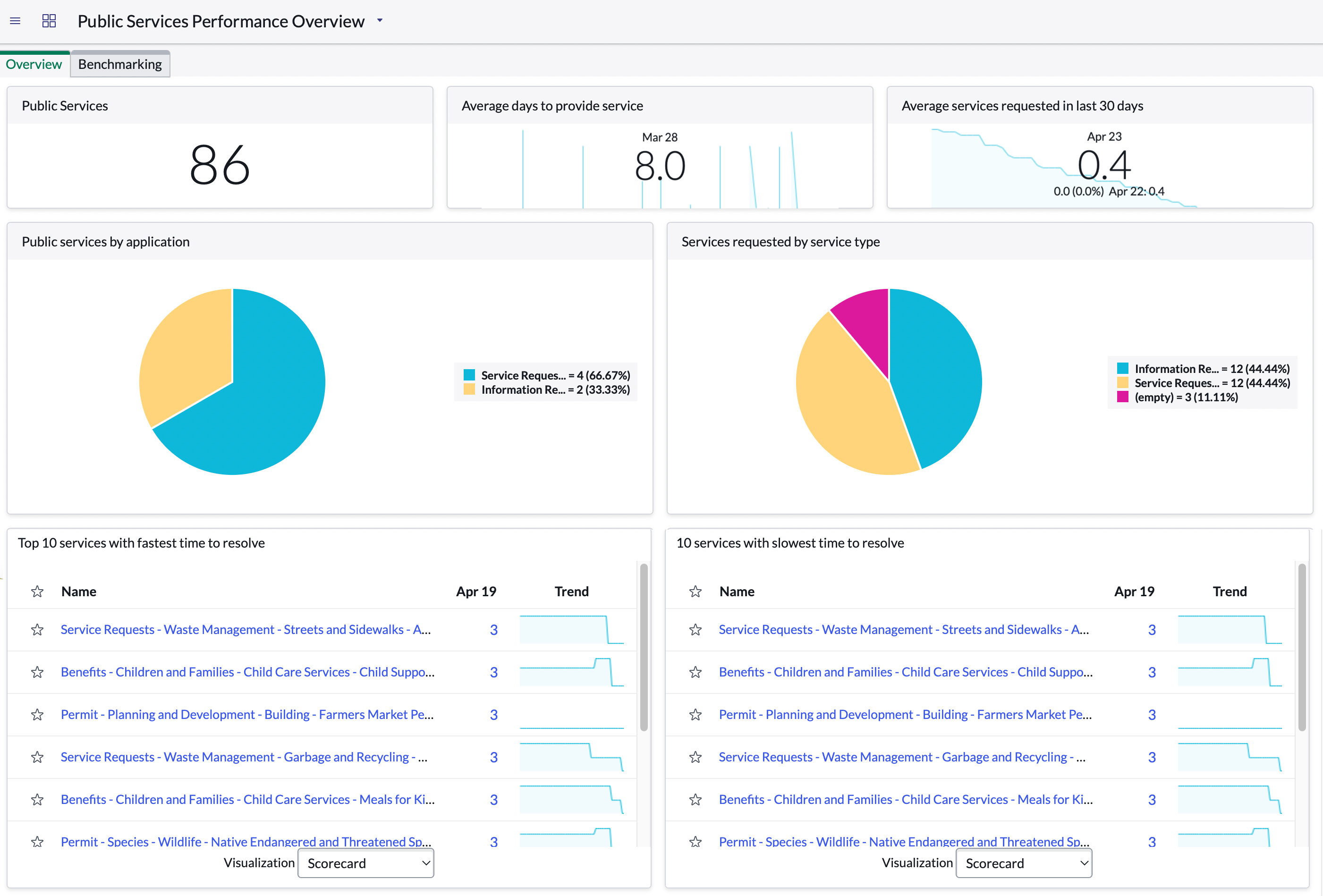Open Visualization Scorecard dropdown under slowest table

(x=1024, y=863)
